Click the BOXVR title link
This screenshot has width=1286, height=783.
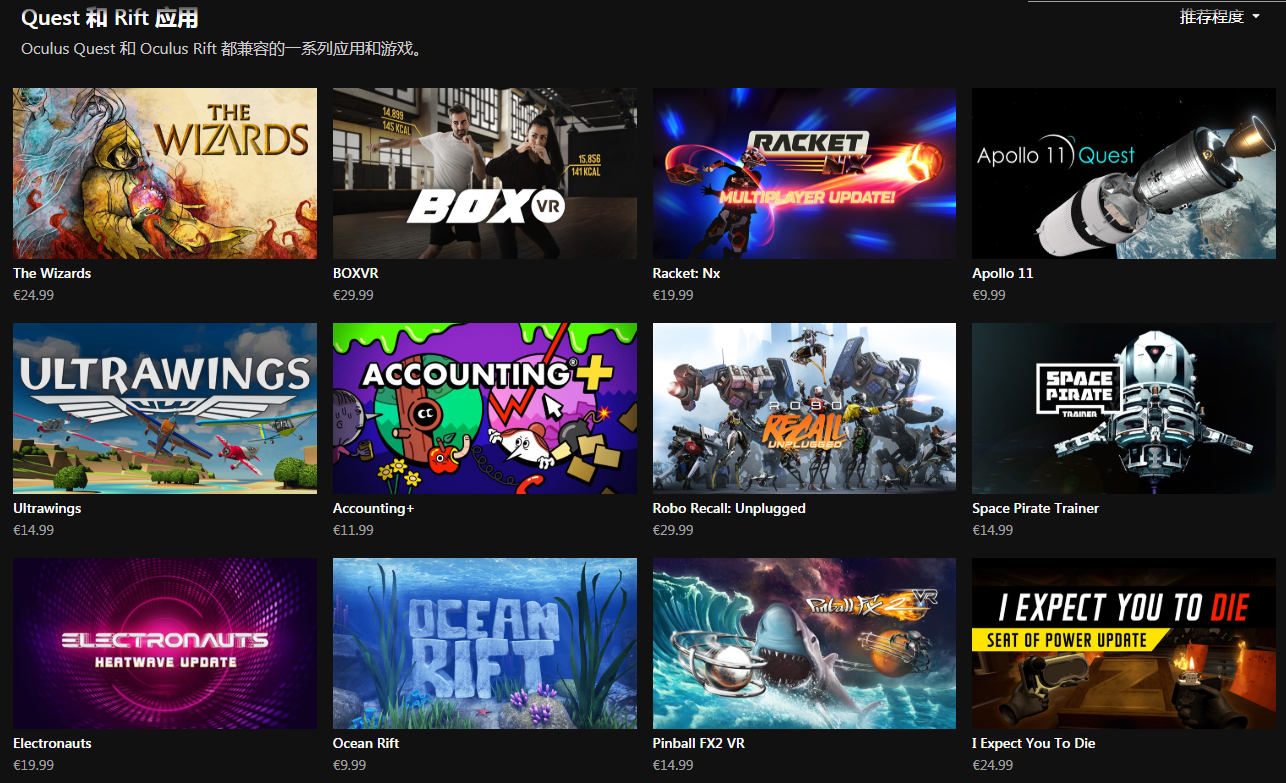tap(356, 273)
